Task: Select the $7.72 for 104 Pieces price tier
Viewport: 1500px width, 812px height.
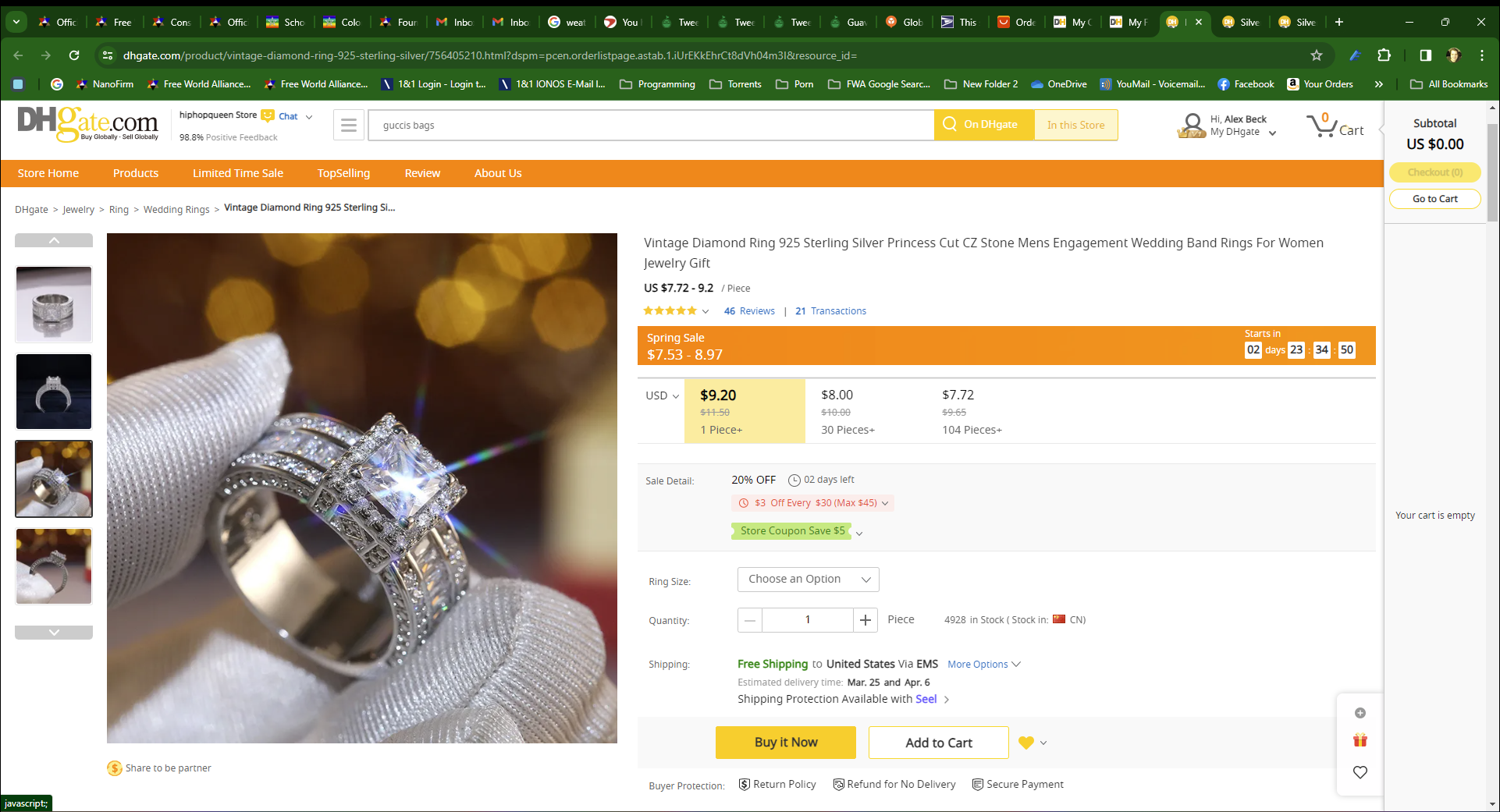Action: tap(972, 411)
